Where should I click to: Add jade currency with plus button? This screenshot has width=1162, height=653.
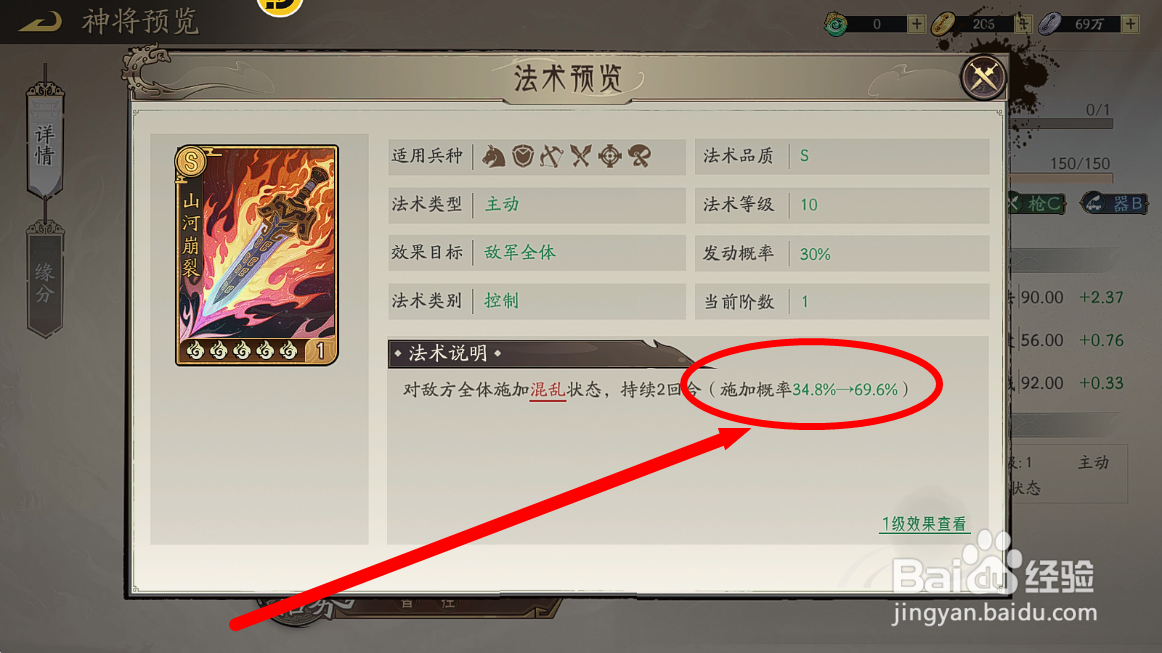click(917, 24)
